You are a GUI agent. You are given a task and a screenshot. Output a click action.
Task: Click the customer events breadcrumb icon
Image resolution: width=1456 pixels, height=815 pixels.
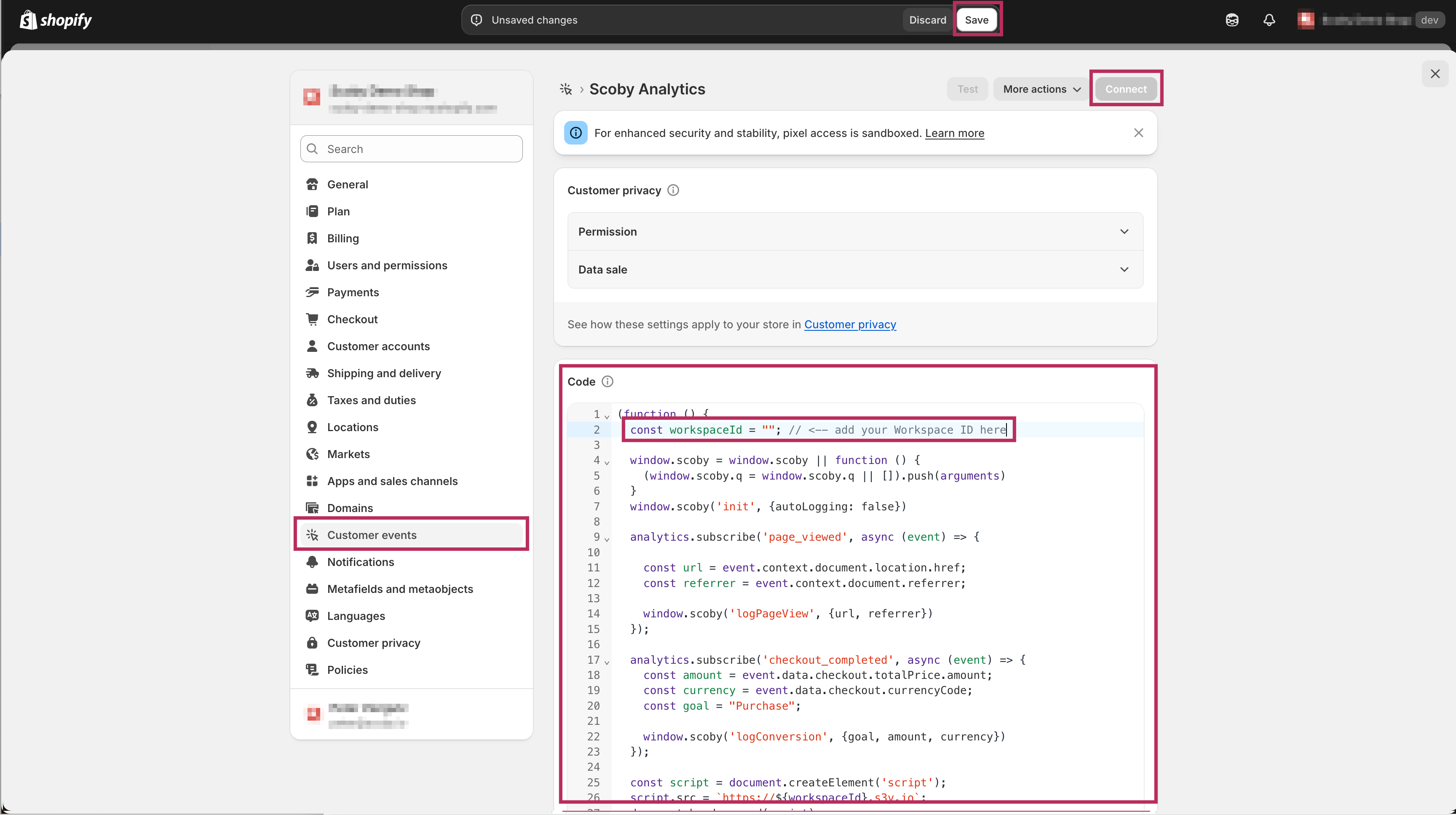[x=566, y=89]
